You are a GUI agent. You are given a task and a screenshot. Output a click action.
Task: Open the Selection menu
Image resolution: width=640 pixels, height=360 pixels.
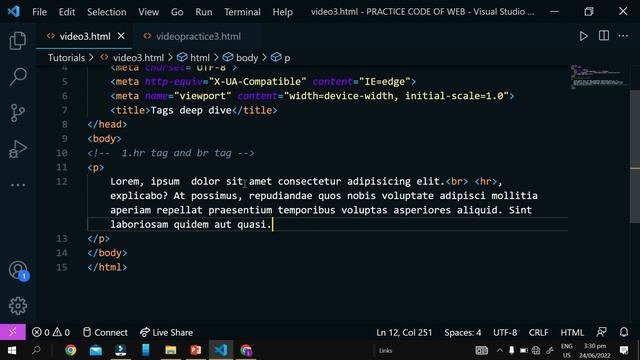(107, 12)
